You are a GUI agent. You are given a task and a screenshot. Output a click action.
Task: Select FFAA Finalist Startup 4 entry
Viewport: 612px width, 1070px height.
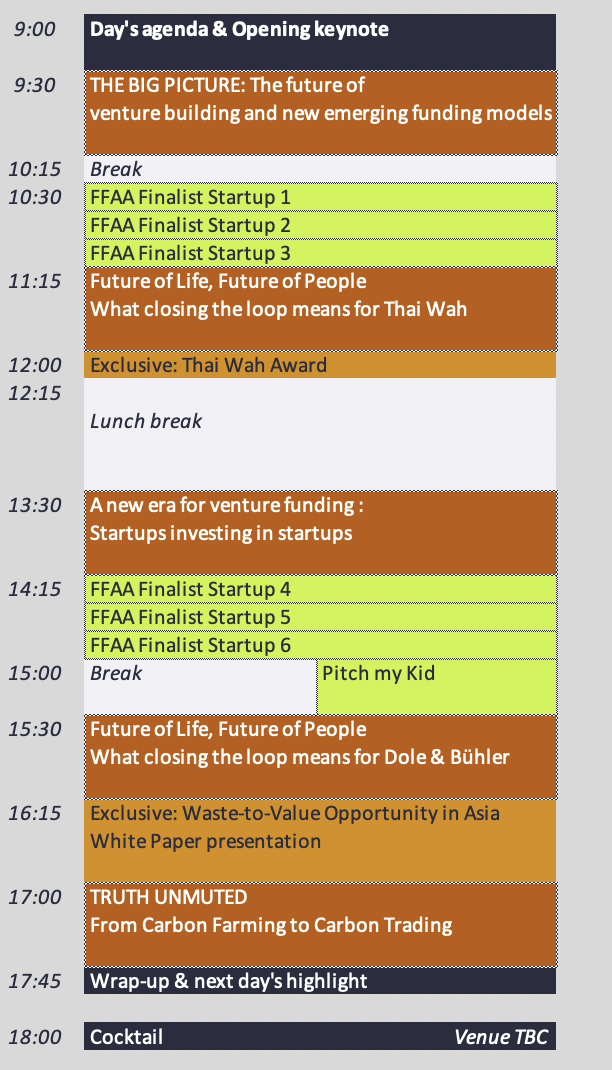click(319, 589)
